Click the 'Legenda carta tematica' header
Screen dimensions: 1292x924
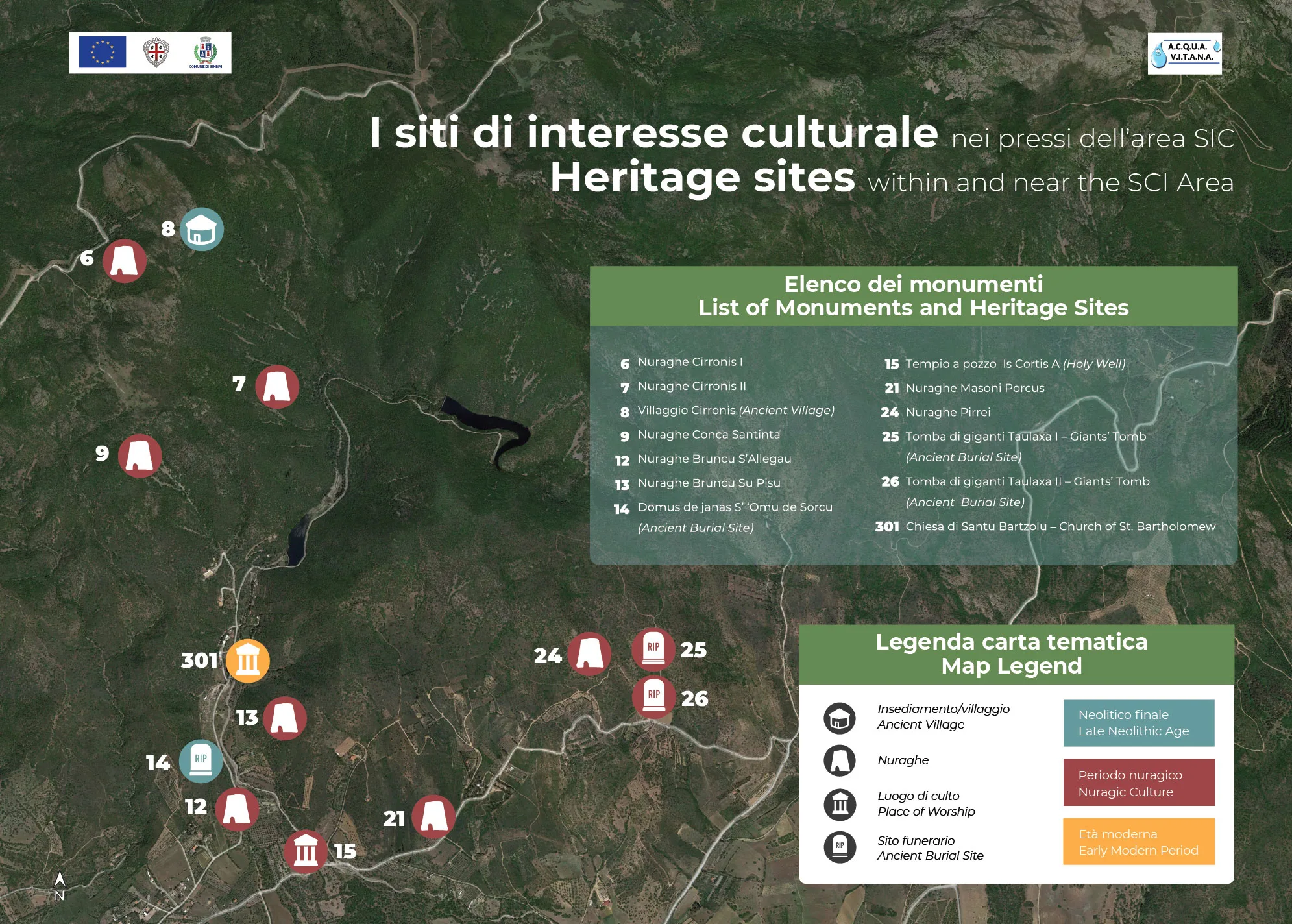click(1017, 654)
